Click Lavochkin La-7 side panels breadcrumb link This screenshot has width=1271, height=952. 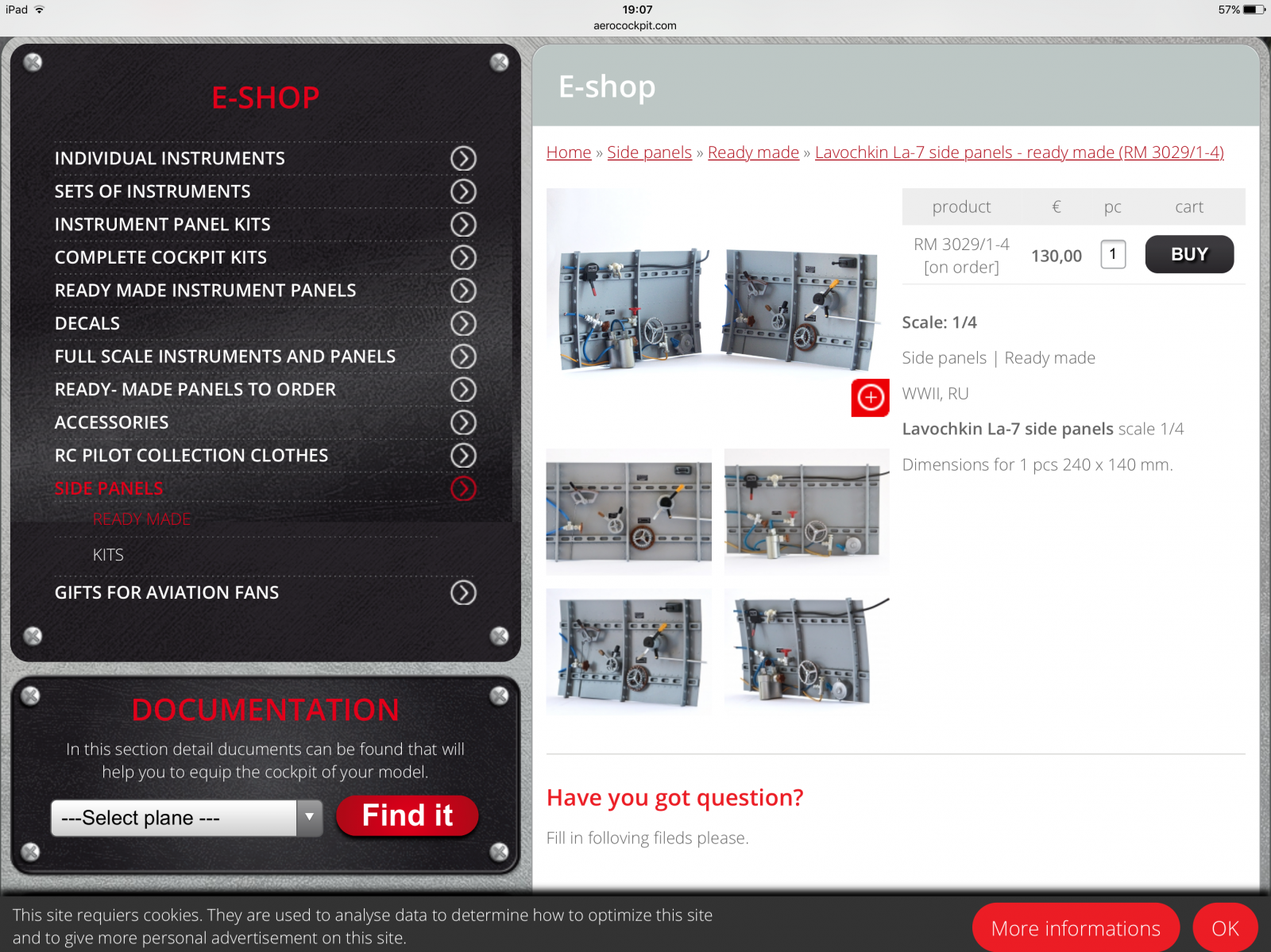coord(1019,152)
